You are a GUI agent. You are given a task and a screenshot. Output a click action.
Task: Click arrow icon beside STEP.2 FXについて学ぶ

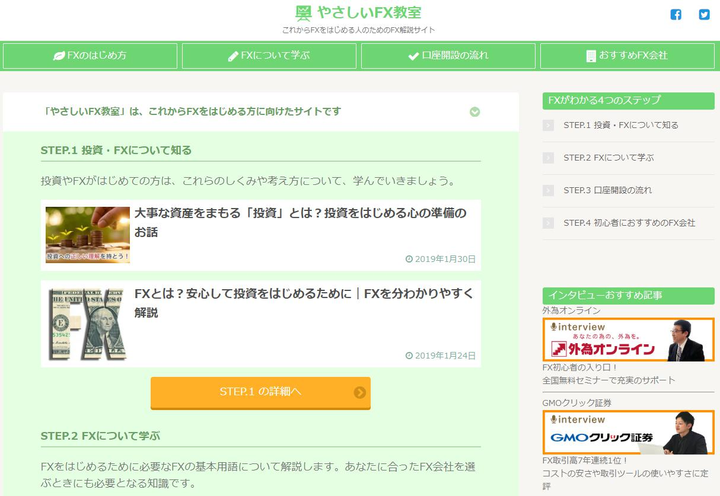click(x=548, y=158)
